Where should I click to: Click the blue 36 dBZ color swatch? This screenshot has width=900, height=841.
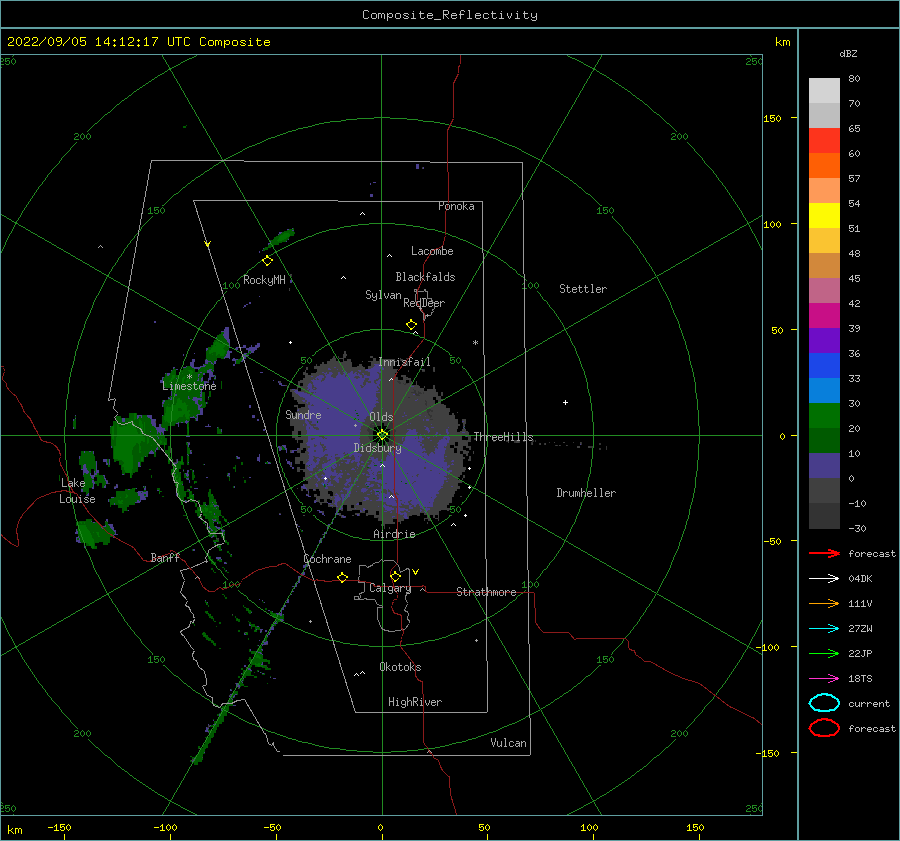[824, 365]
